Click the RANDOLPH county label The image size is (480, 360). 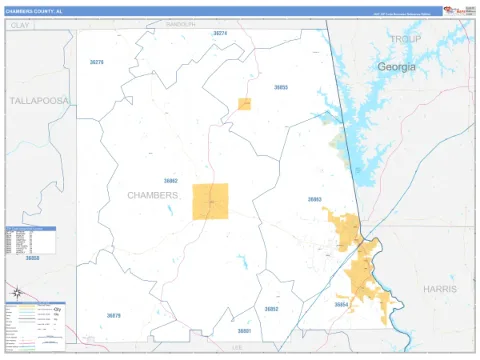pos(180,25)
